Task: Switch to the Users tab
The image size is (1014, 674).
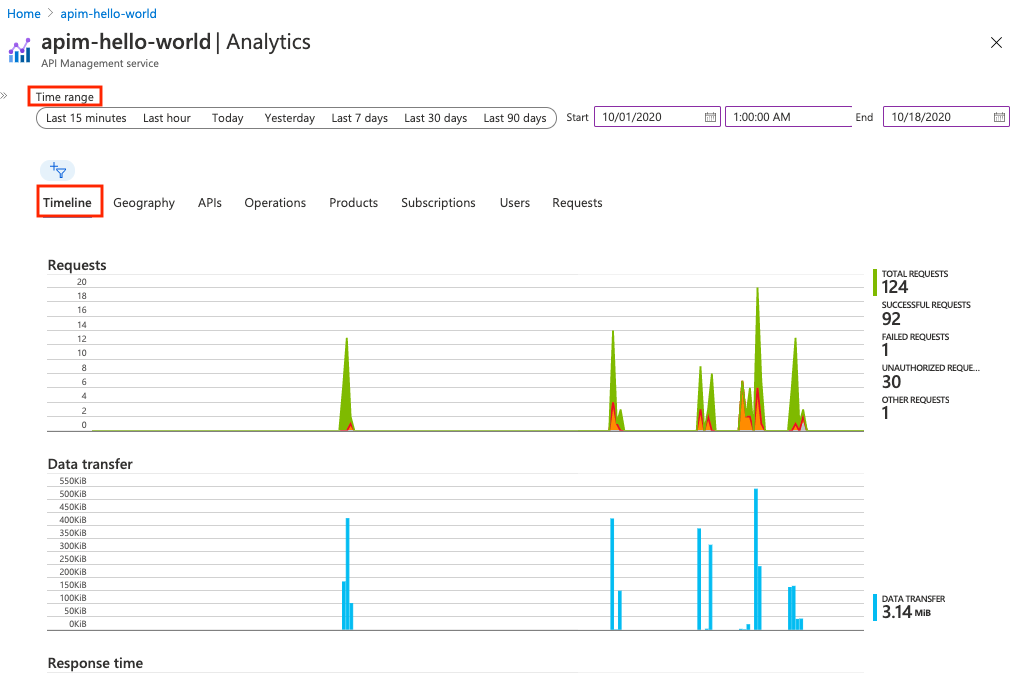Action: tap(515, 202)
